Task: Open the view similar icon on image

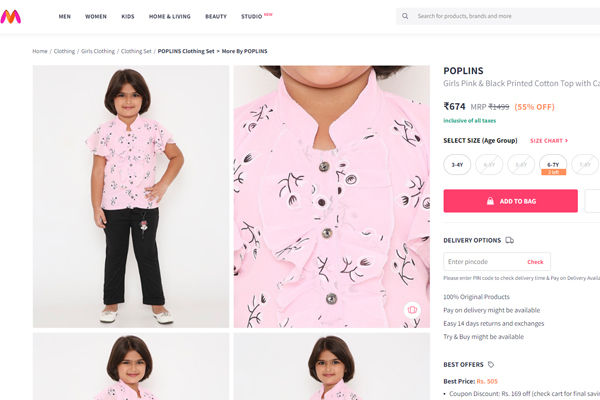Action: (x=411, y=311)
